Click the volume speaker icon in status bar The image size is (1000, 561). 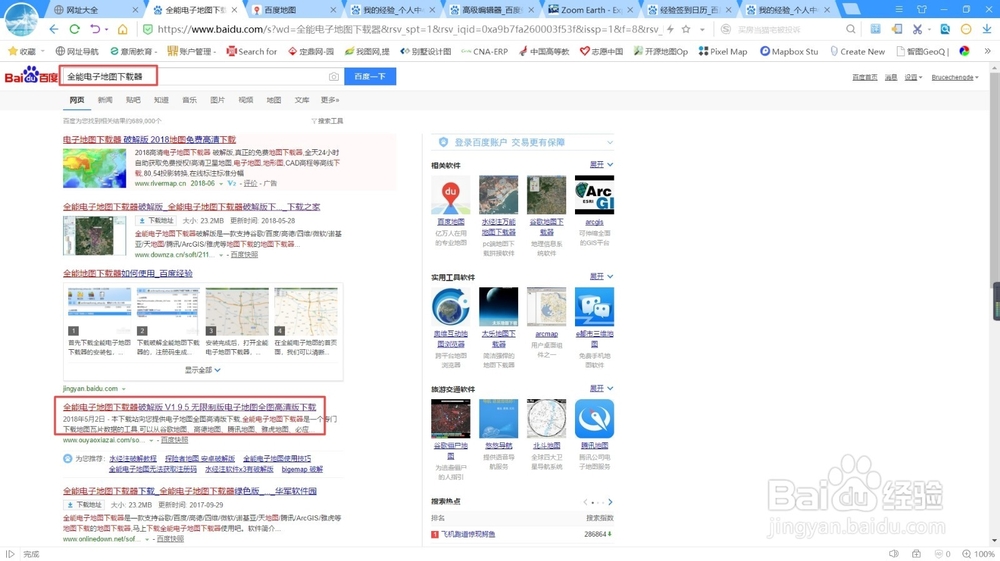[x=894, y=554]
